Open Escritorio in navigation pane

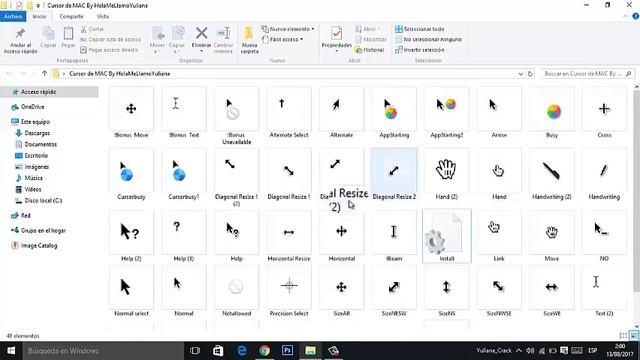click(x=31, y=156)
